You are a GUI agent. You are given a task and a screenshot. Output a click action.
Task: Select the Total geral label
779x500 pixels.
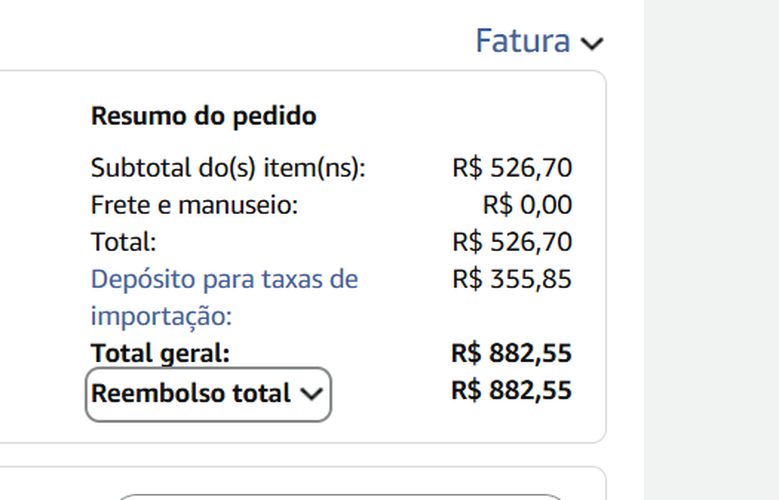pyautogui.click(x=160, y=353)
